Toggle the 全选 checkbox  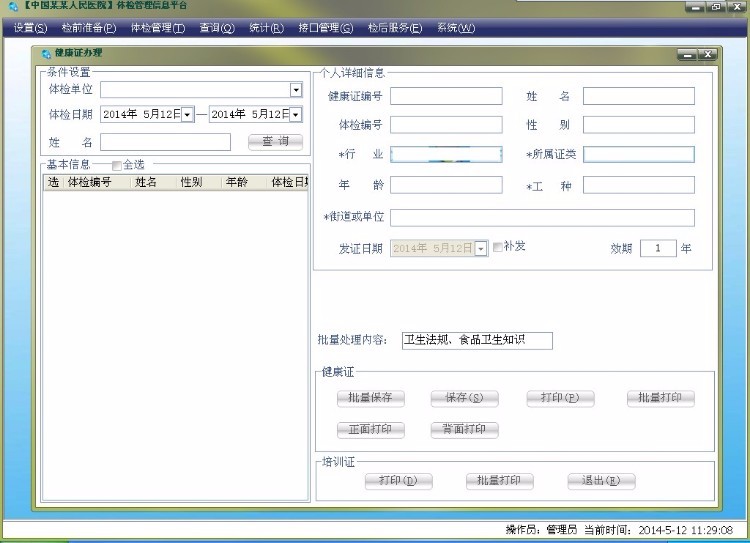coord(116,166)
